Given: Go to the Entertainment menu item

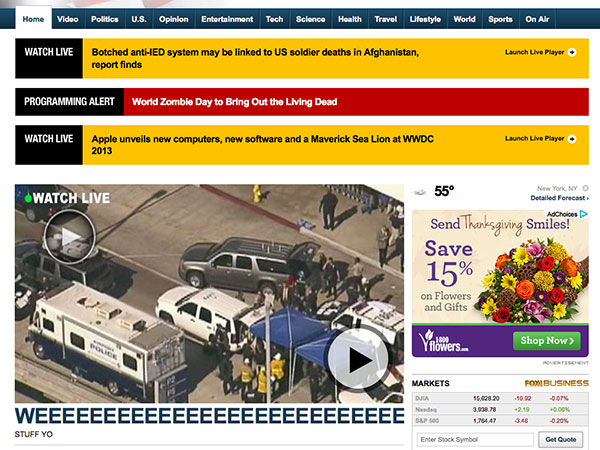Looking at the screenshot, I should tap(227, 19).
